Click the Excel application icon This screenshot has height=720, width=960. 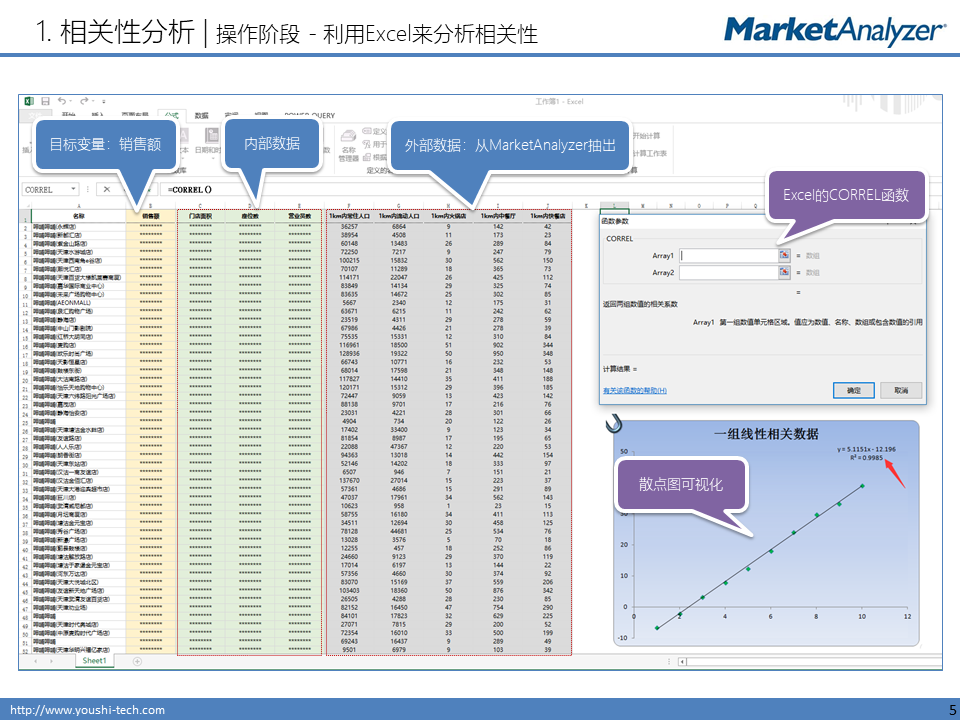[x=29, y=101]
